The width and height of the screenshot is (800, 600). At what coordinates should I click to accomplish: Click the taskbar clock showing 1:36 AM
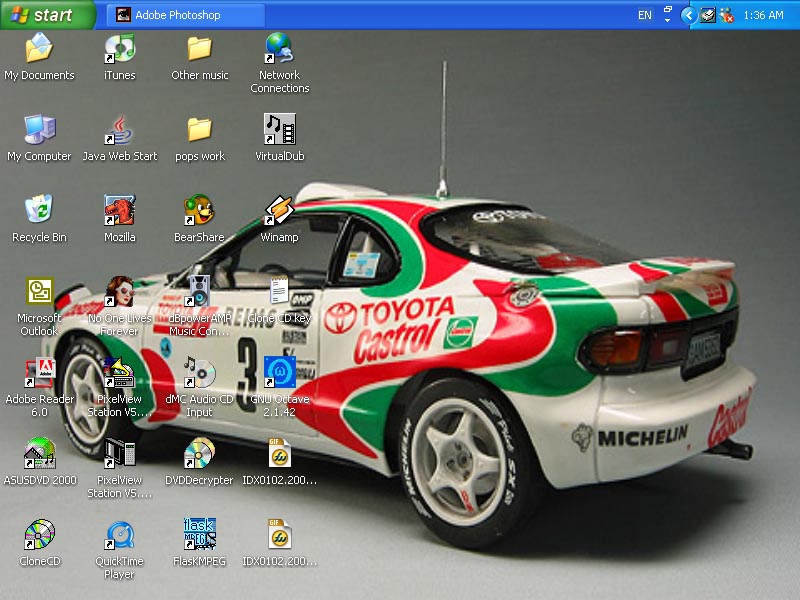pos(764,15)
